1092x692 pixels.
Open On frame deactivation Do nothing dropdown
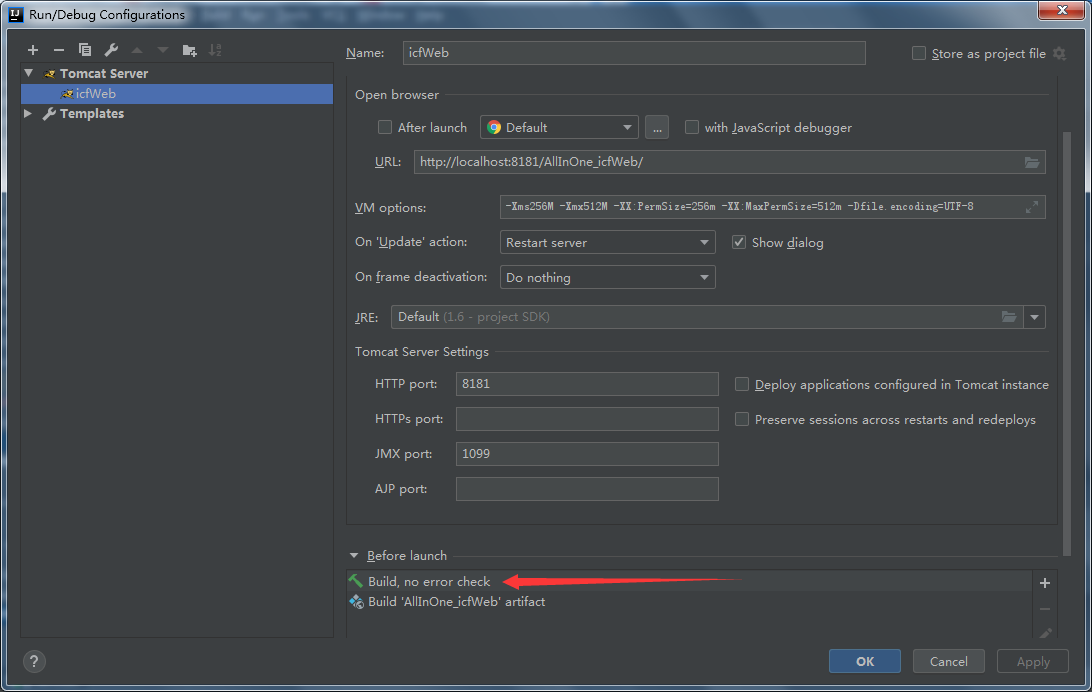(x=607, y=277)
